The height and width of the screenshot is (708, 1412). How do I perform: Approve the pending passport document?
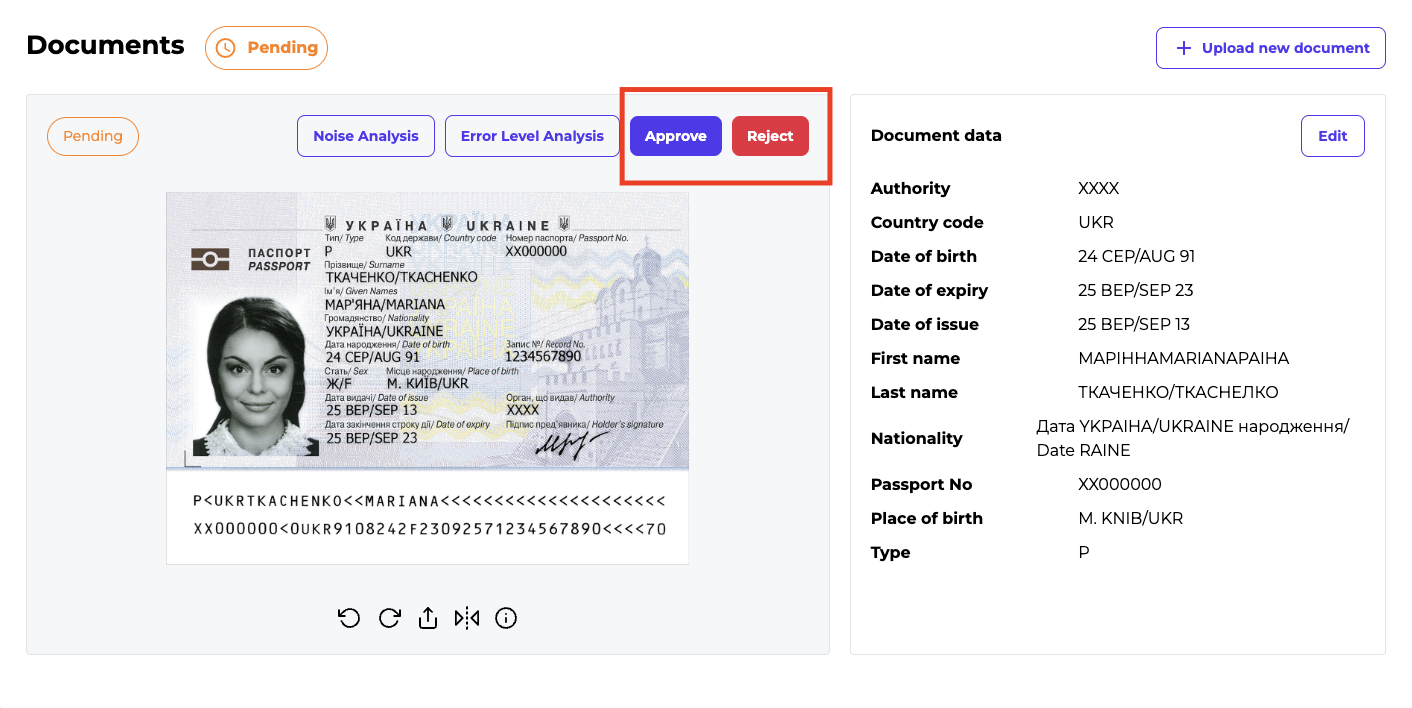point(676,136)
